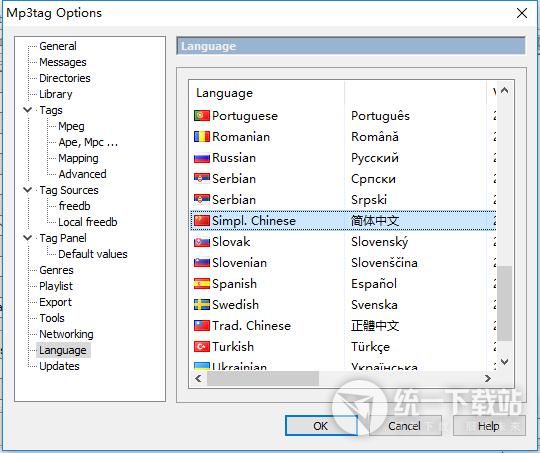Open the Local freedb settings
Screen dimensions: 540x453
(x=88, y=222)
